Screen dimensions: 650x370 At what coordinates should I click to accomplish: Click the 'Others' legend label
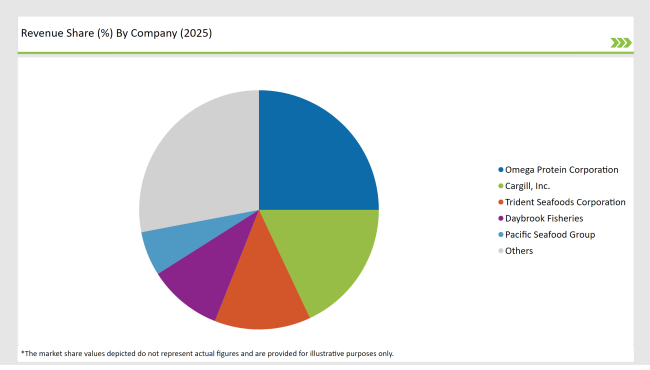click(x=519, y=251)
